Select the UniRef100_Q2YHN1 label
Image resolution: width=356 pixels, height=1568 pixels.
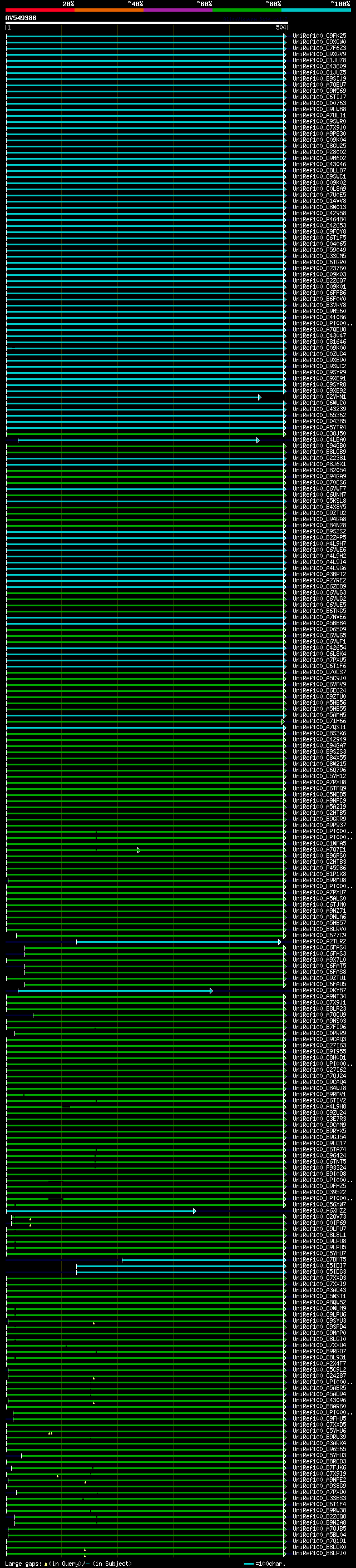pyautogui.click(x=319, y=397)
